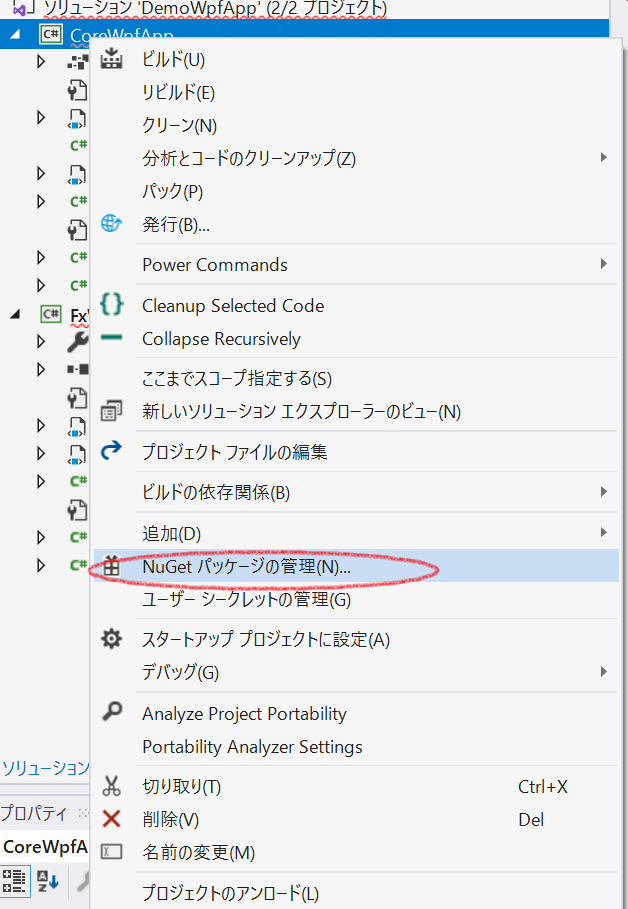
Task: Select the C# project icon of CoreWpfApp
Action: click(x=51, y=34)
